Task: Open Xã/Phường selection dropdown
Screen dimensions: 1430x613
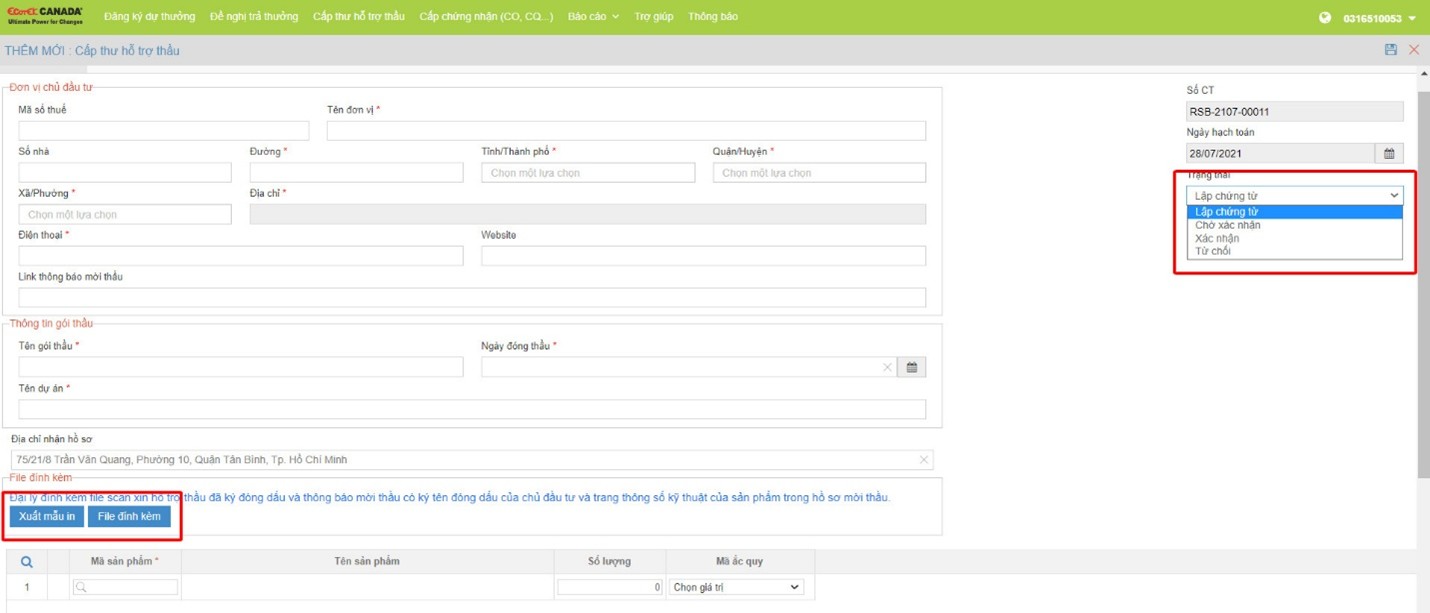Action: click(125, 214)
